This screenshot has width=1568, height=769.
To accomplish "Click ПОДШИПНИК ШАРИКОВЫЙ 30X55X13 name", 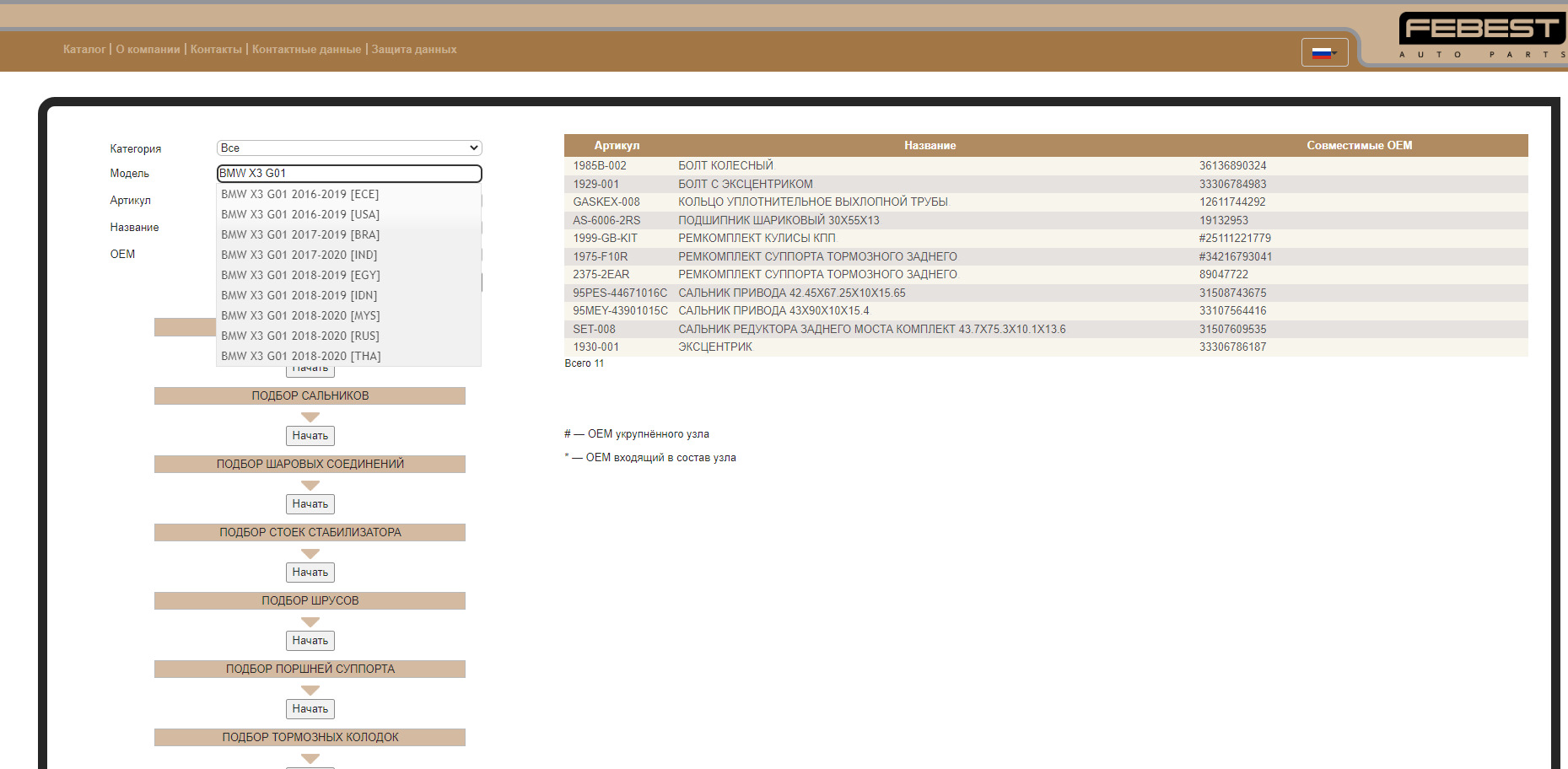I will click(x=779, y=221).
